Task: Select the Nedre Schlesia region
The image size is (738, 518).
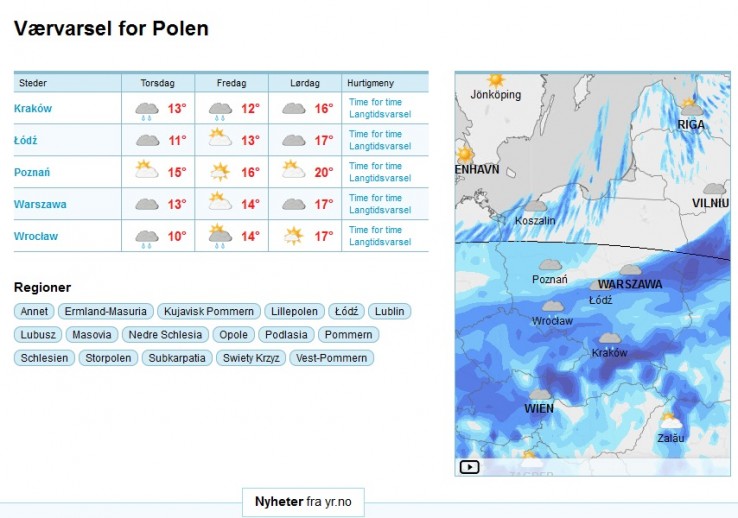Action: click(x=165, y=335)
